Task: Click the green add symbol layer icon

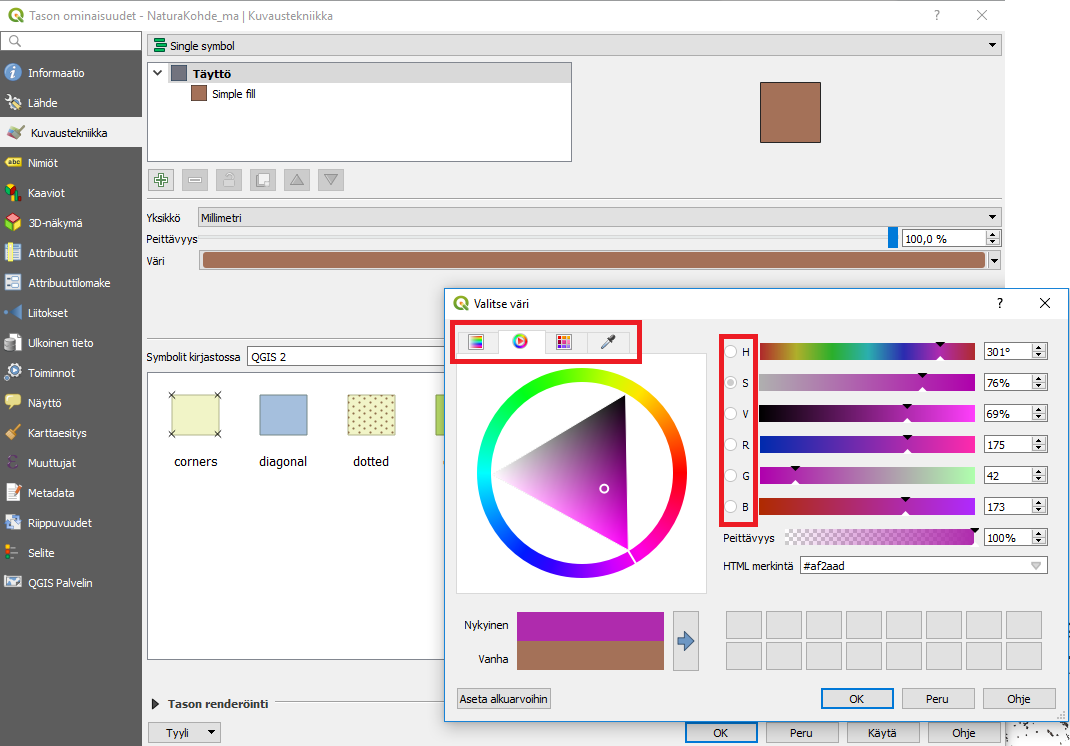Action: tap(160, 180)
